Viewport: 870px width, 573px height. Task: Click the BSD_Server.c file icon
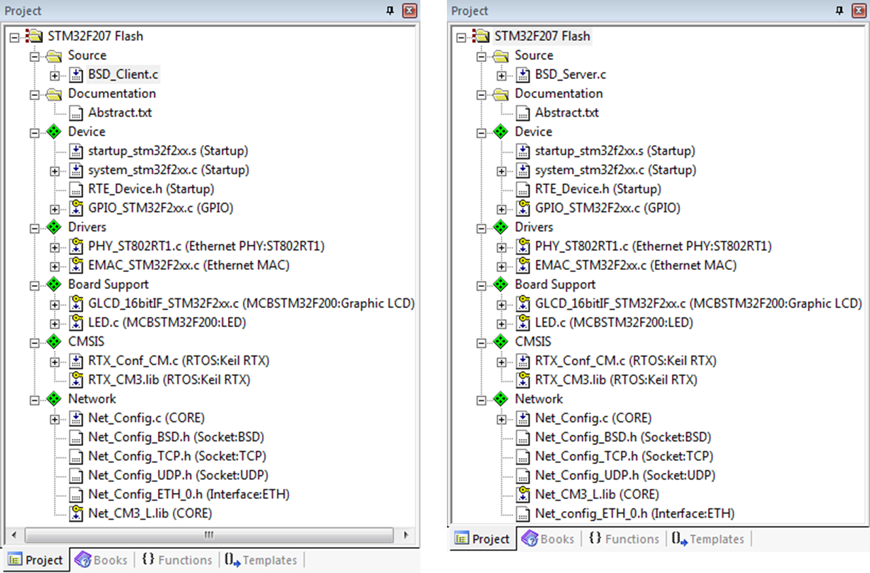524,75
